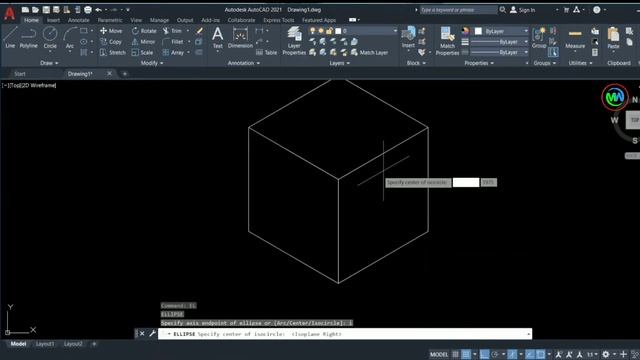This screenshot has width=640, height=360.
Task: Click the object color swatch in Properties
Action: [478, 31]
